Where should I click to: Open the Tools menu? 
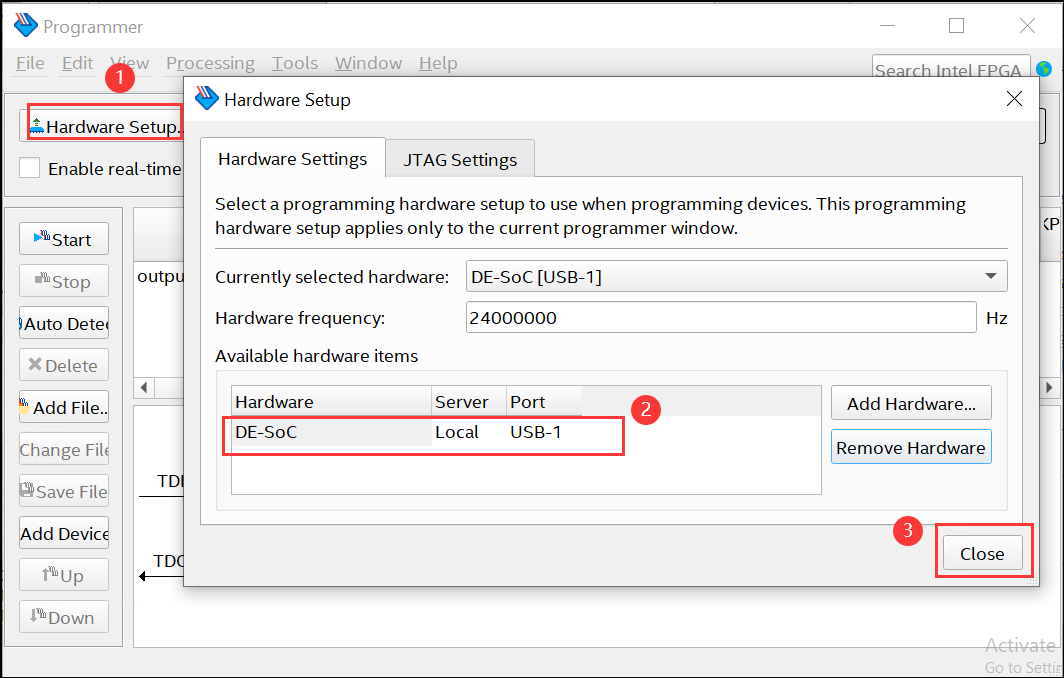[x=295, y=63]
